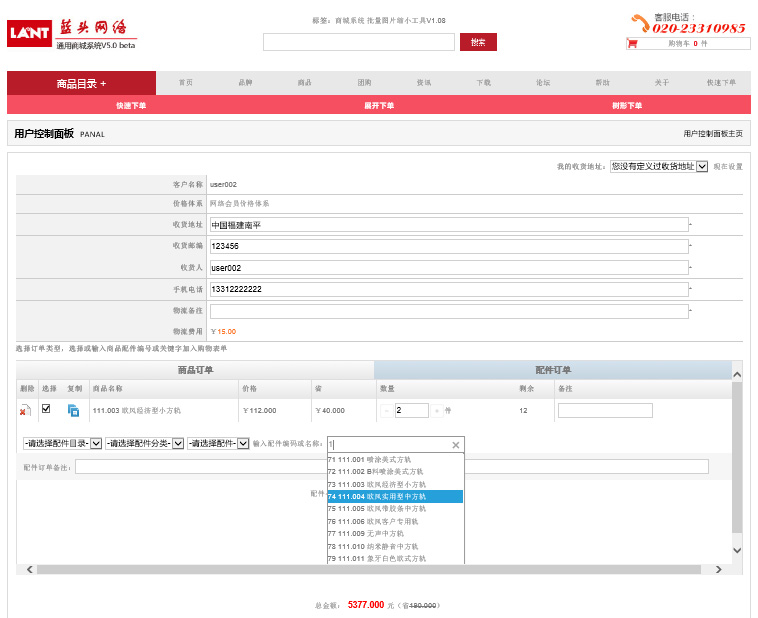
Task: Choose suggestion 71 111.001 喷涂美式方轨
Action: tap(395, 459)
